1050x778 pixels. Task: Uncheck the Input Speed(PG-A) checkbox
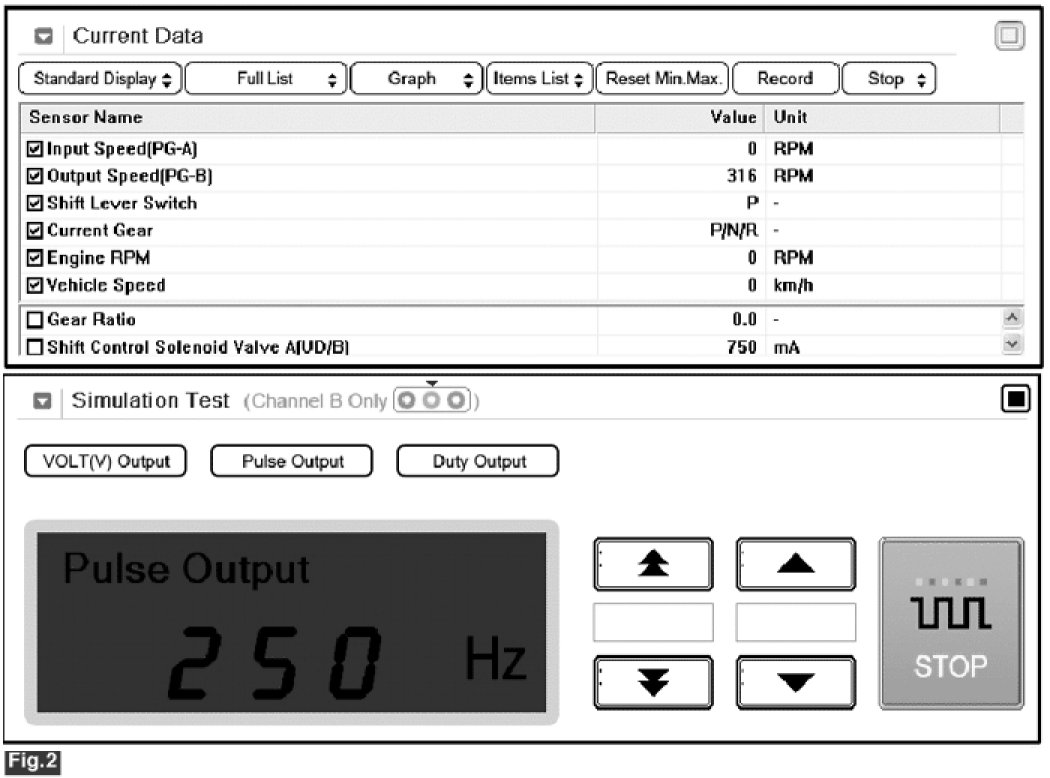pyautogui.click(x=36, y=149)
